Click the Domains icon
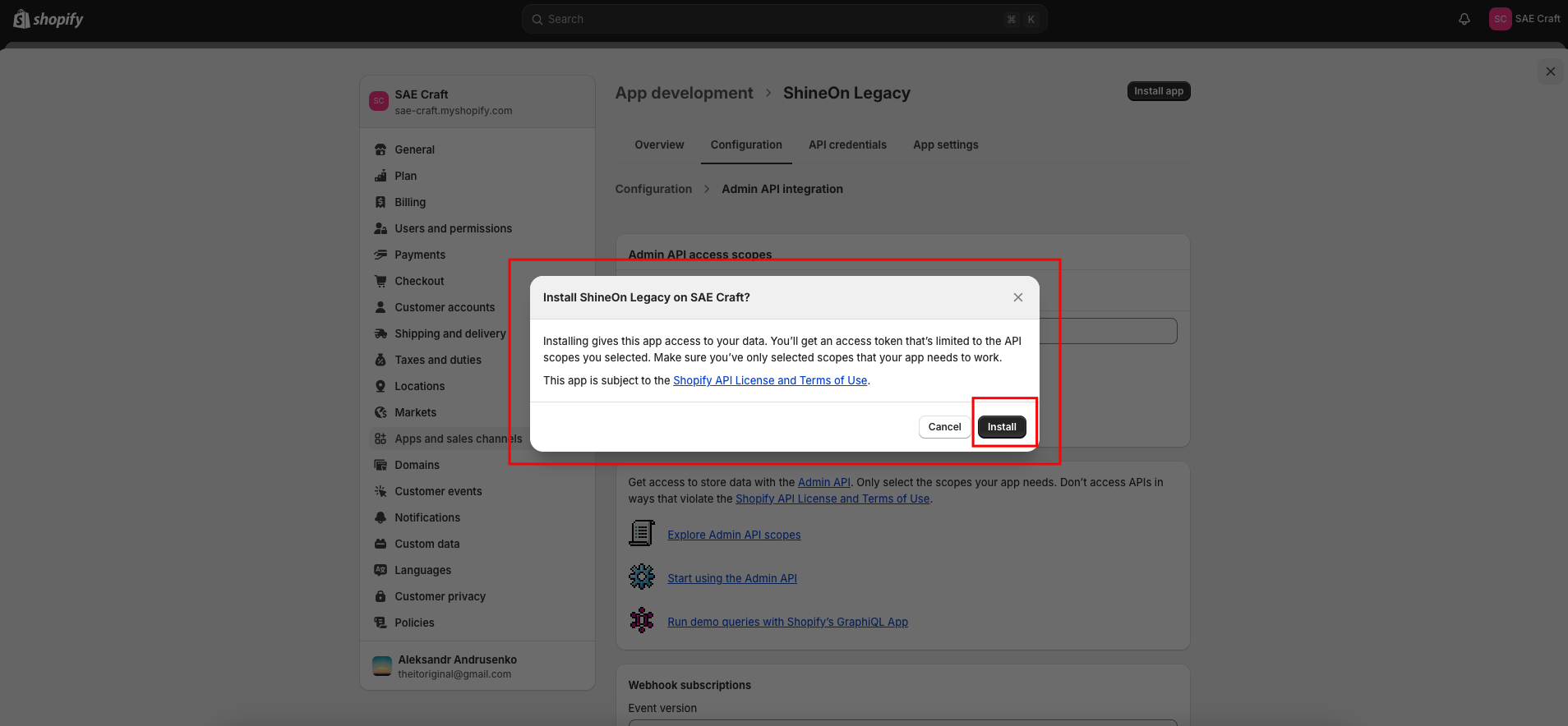The width and height of the screenshot is (1568, 726). [x=380, y=465]
